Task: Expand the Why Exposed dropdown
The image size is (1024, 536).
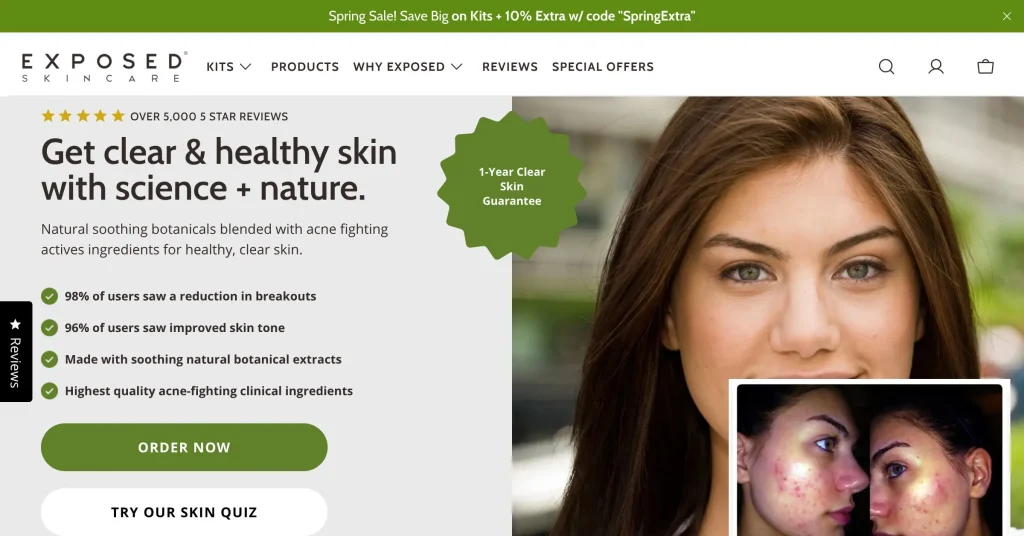Action: [x=408, y=67]
